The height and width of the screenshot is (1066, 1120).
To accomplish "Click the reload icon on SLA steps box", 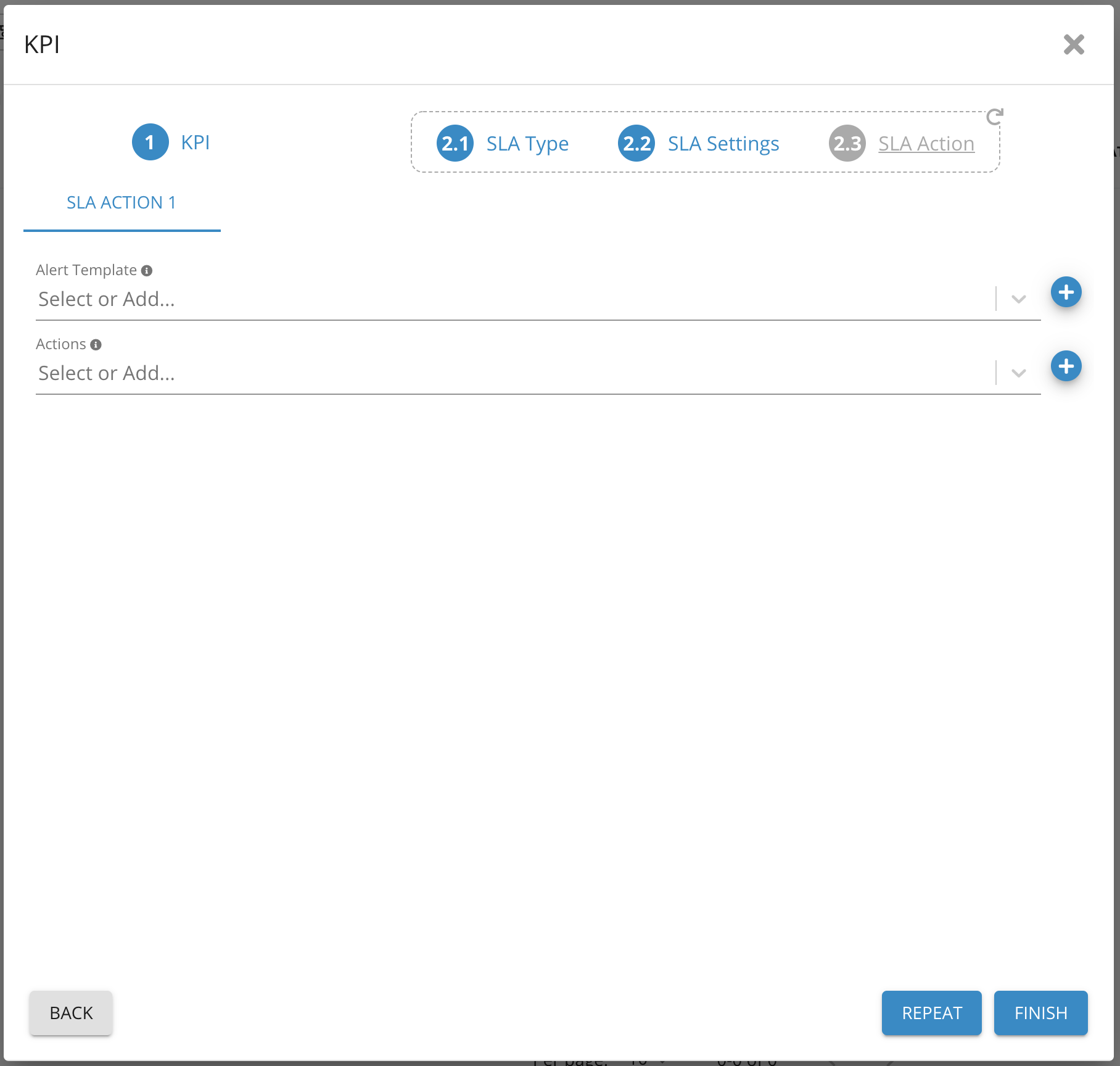I will (994, 117).
